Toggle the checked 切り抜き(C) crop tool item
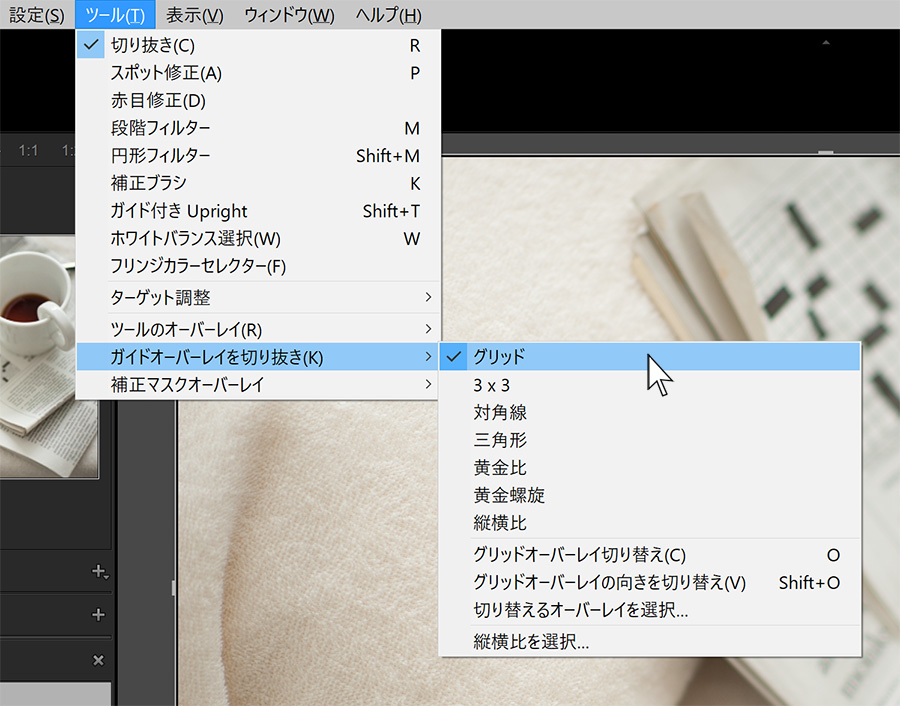The image size is (900, 706). [152, 45]
